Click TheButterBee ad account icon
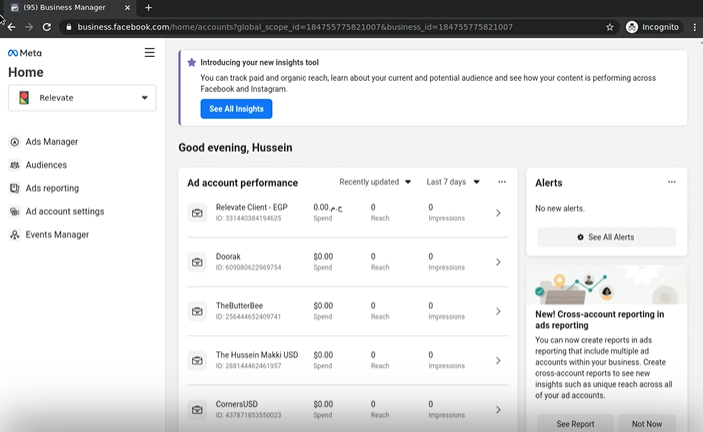 click(197, 311)
